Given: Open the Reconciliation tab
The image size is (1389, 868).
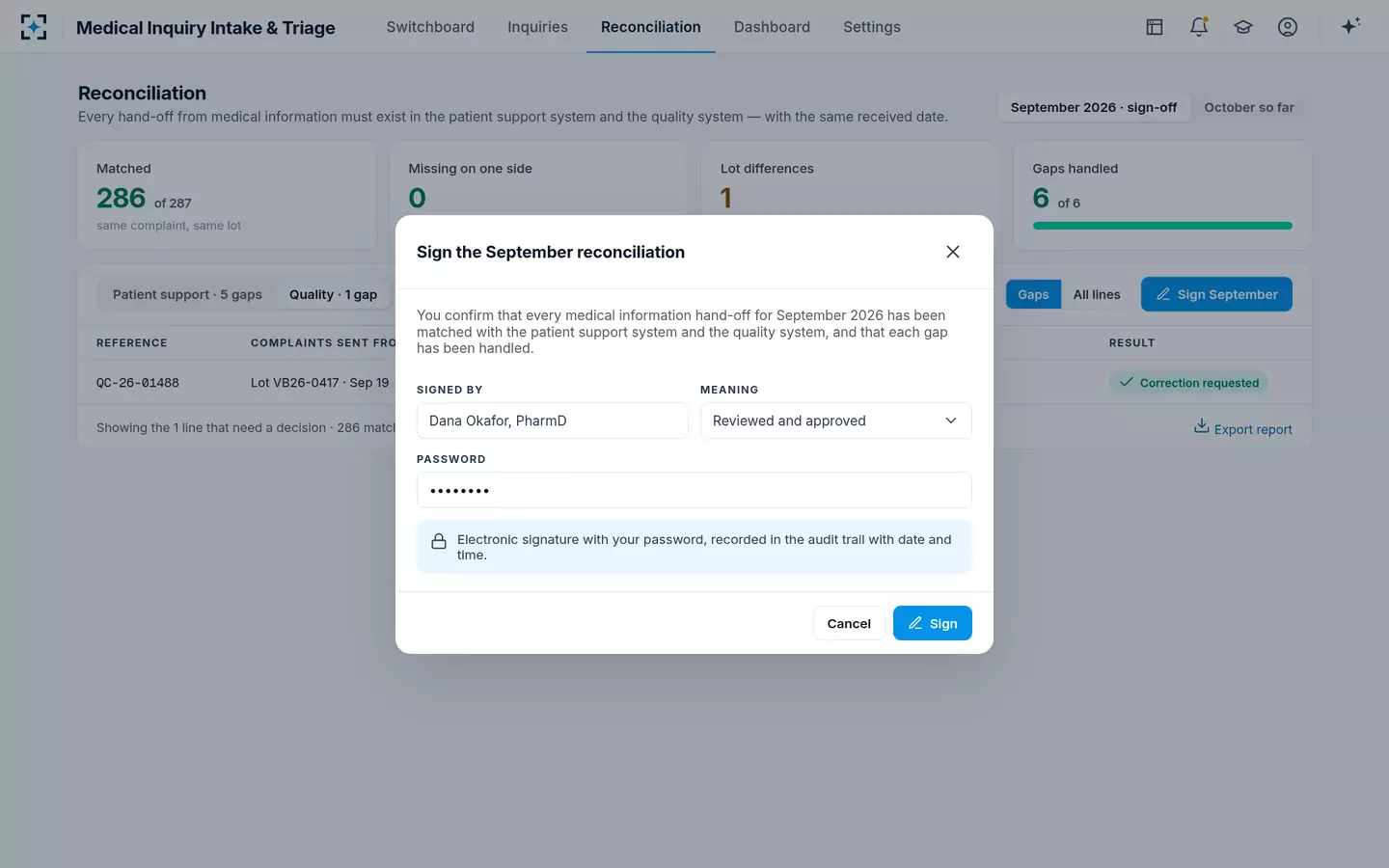Looking at the screenshot, I should pos(651,27).
